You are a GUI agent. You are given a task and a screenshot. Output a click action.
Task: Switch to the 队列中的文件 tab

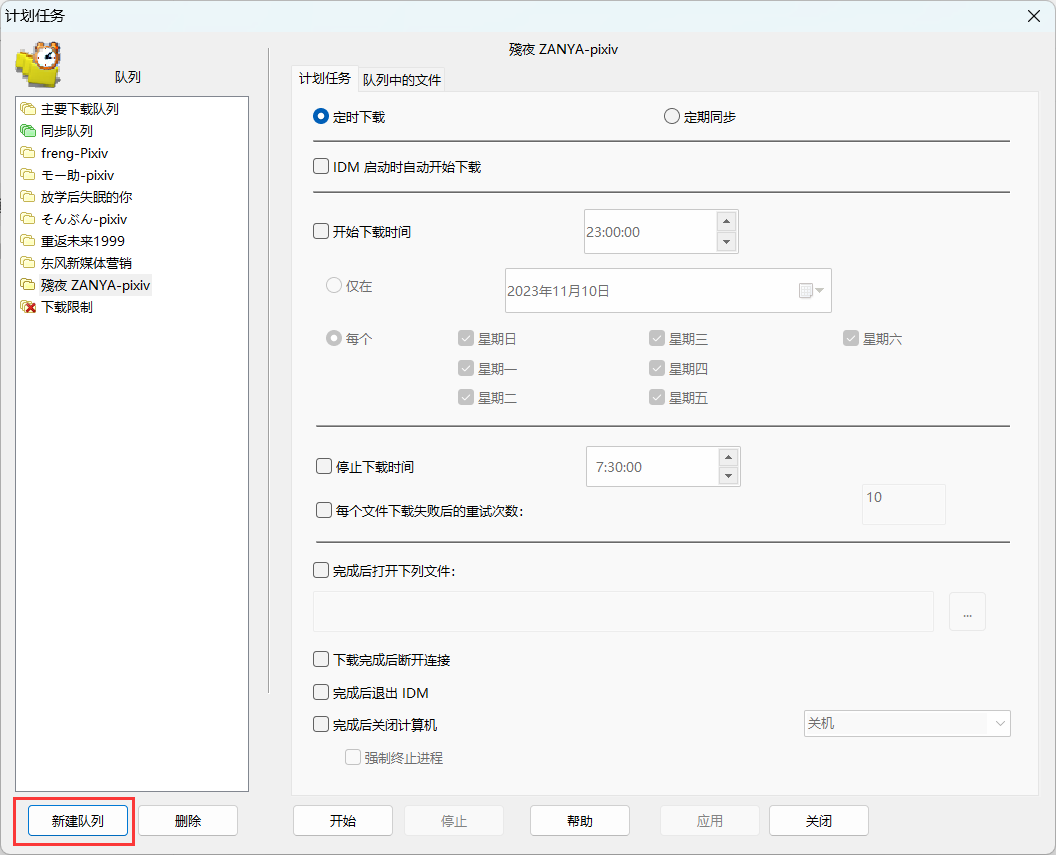[402, 80]
